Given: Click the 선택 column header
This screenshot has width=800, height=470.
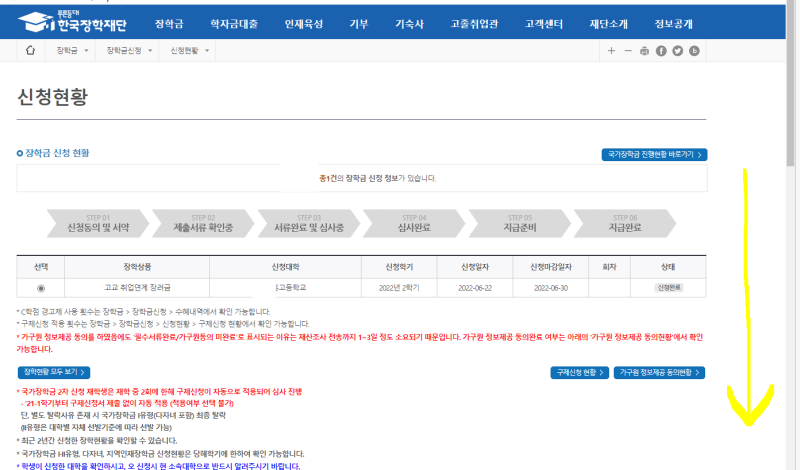Looking at the screenshot, I should pyautogui.click(x=41, y=267).
